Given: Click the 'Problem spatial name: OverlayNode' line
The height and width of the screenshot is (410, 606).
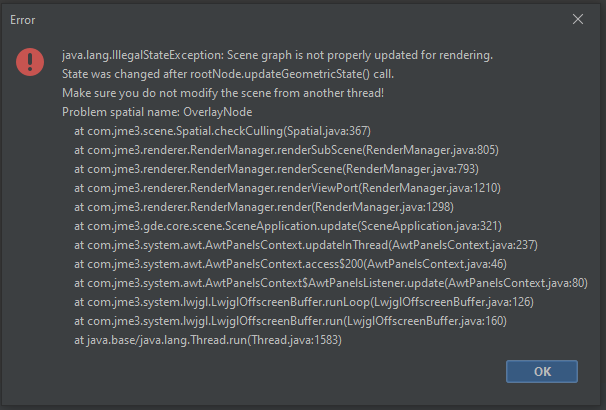Looking at the screenshot, I should coord(157,112).
